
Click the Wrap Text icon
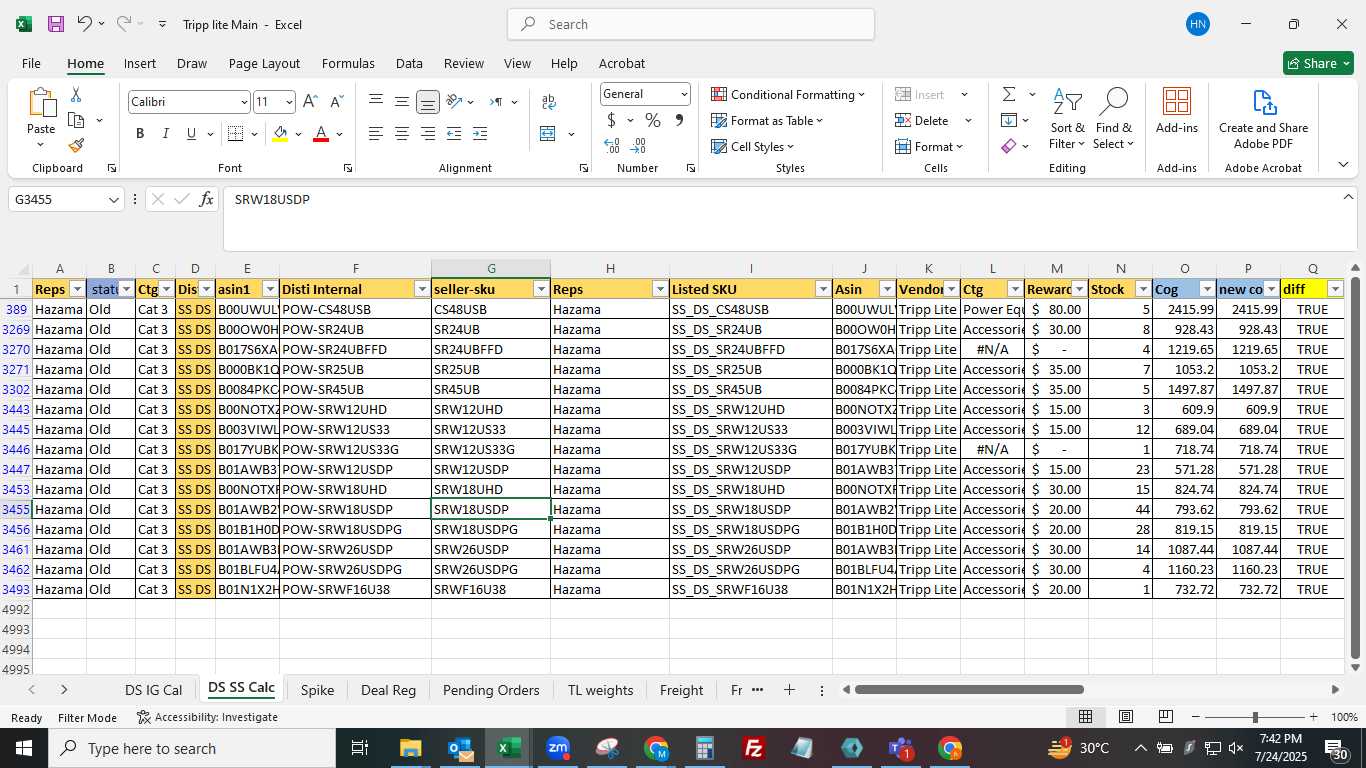(548, 102)
